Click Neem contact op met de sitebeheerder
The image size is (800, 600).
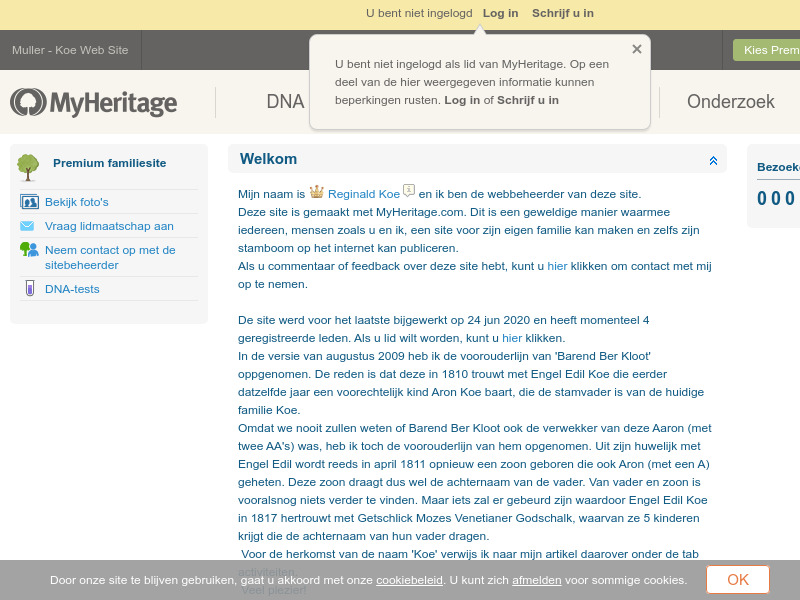pos(110,257)
